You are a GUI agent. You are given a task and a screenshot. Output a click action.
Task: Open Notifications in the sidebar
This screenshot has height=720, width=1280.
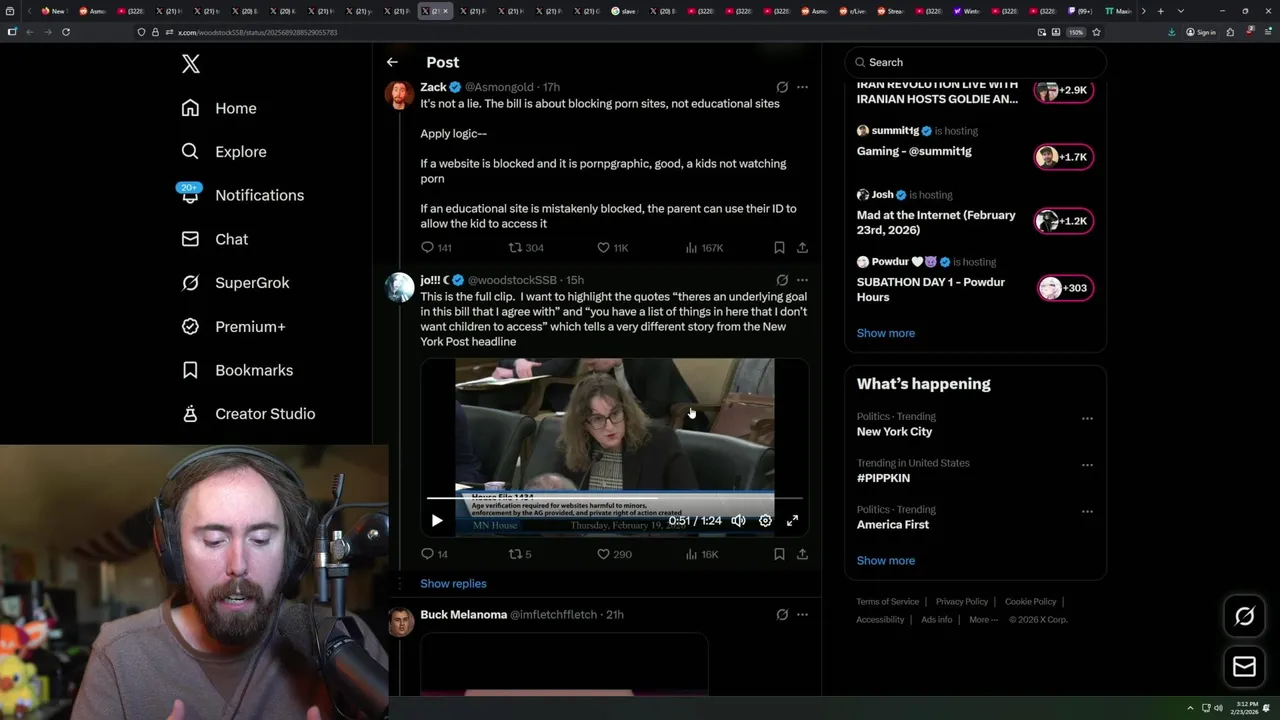242,195
